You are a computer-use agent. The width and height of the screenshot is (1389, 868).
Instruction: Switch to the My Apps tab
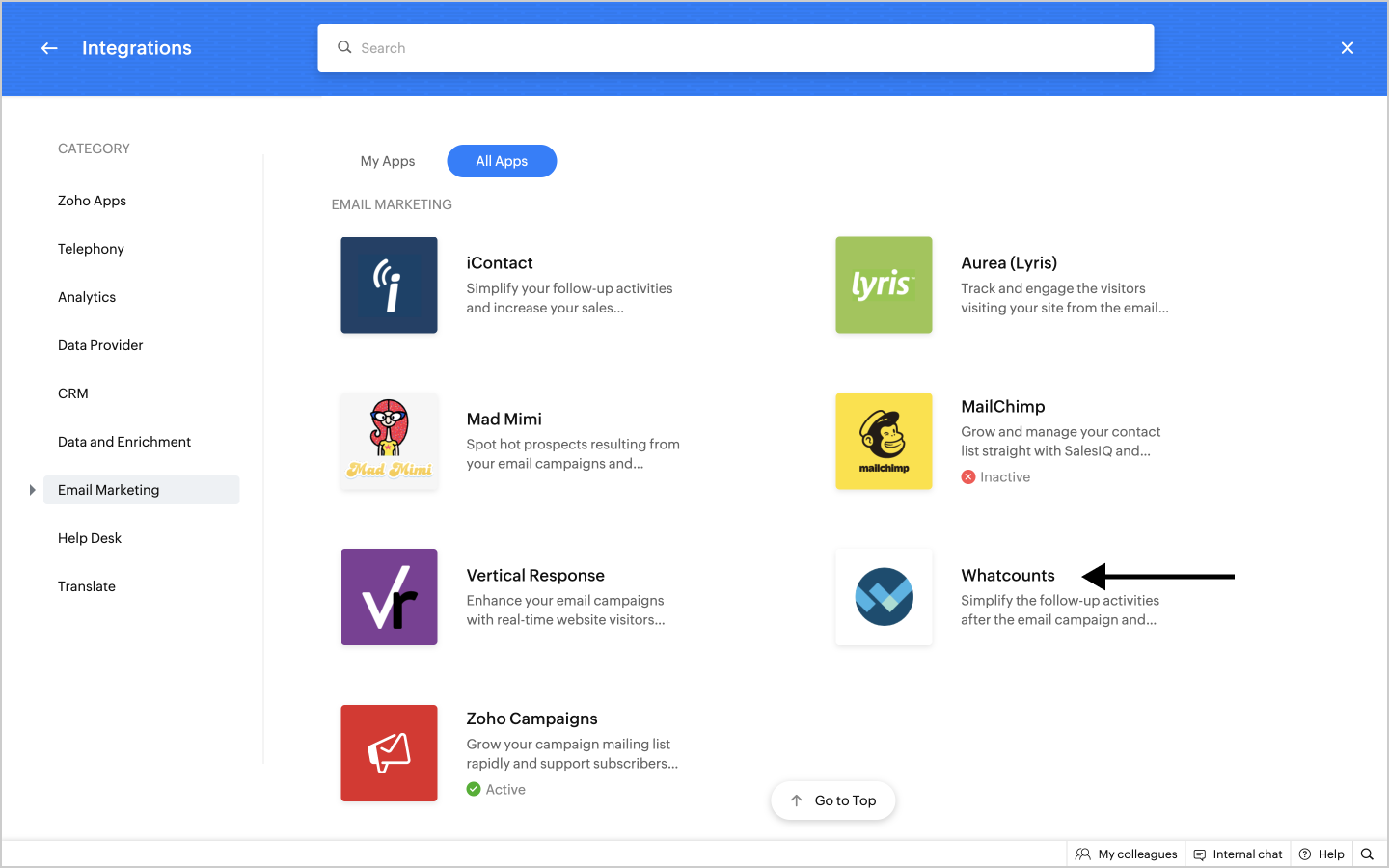click(x=388, y=161)
